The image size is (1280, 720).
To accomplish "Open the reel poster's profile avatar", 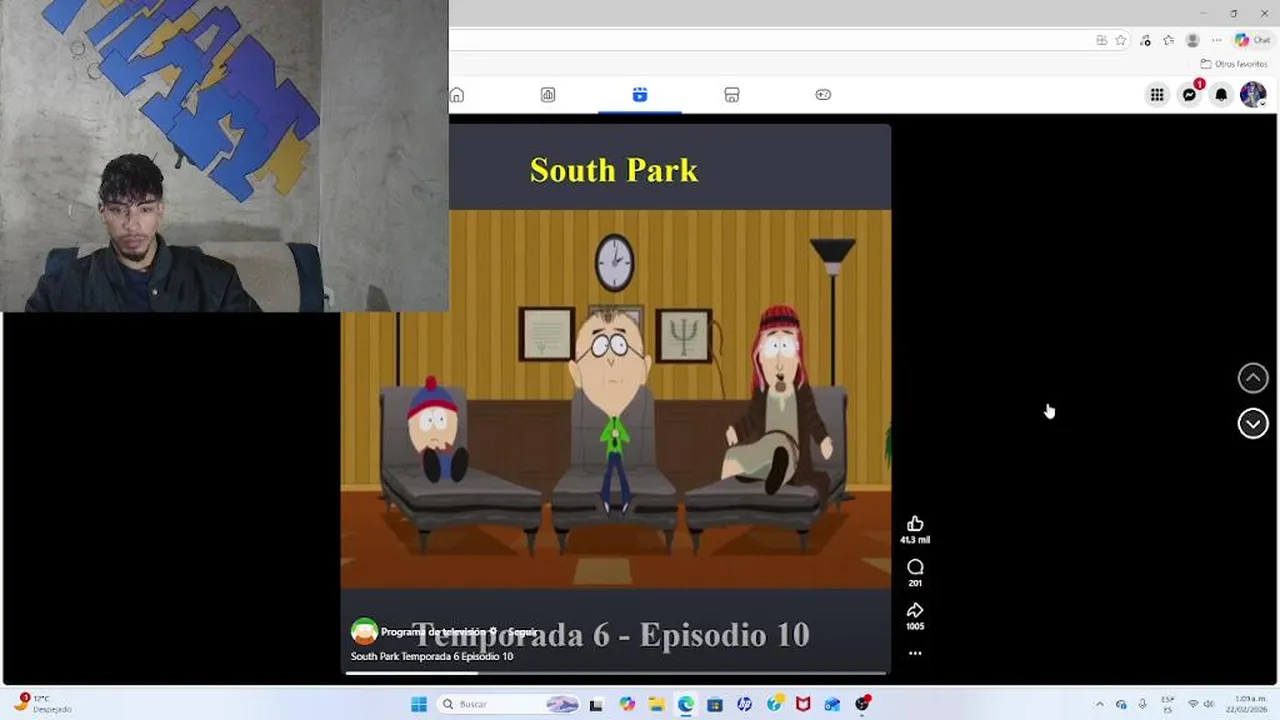I will click(x=364, y=632).
